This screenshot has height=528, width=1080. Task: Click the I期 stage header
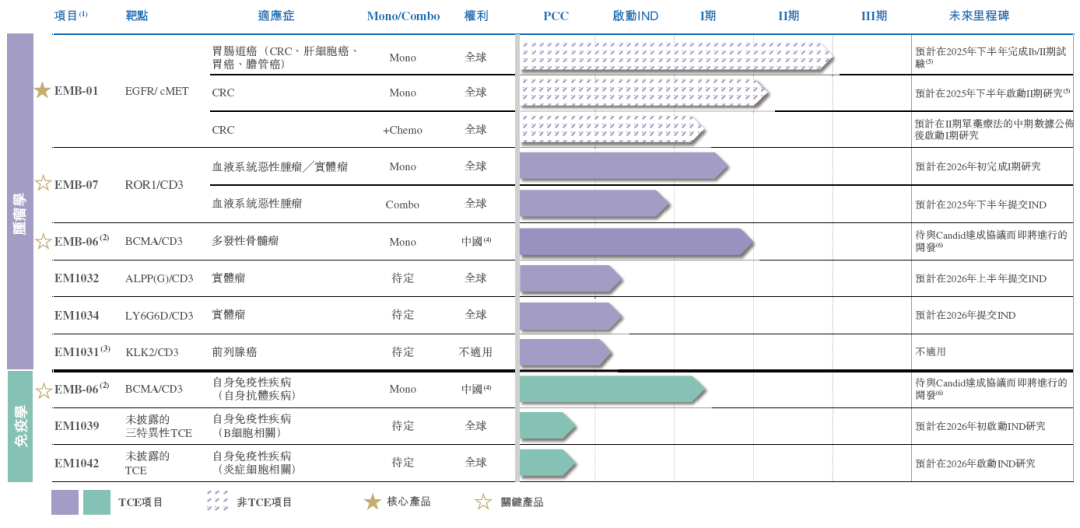click(707, 16)
